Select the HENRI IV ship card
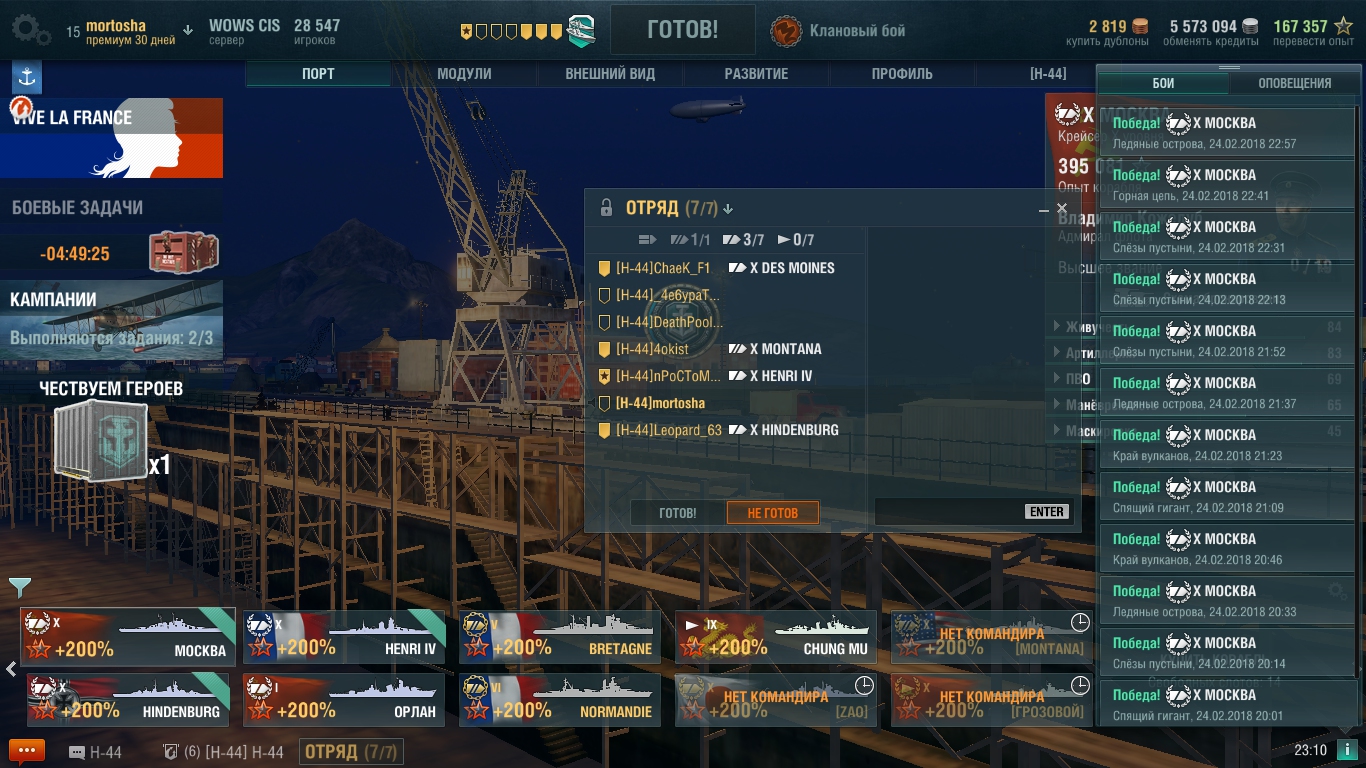This screenshot has width=1366, height=768. 345,637
